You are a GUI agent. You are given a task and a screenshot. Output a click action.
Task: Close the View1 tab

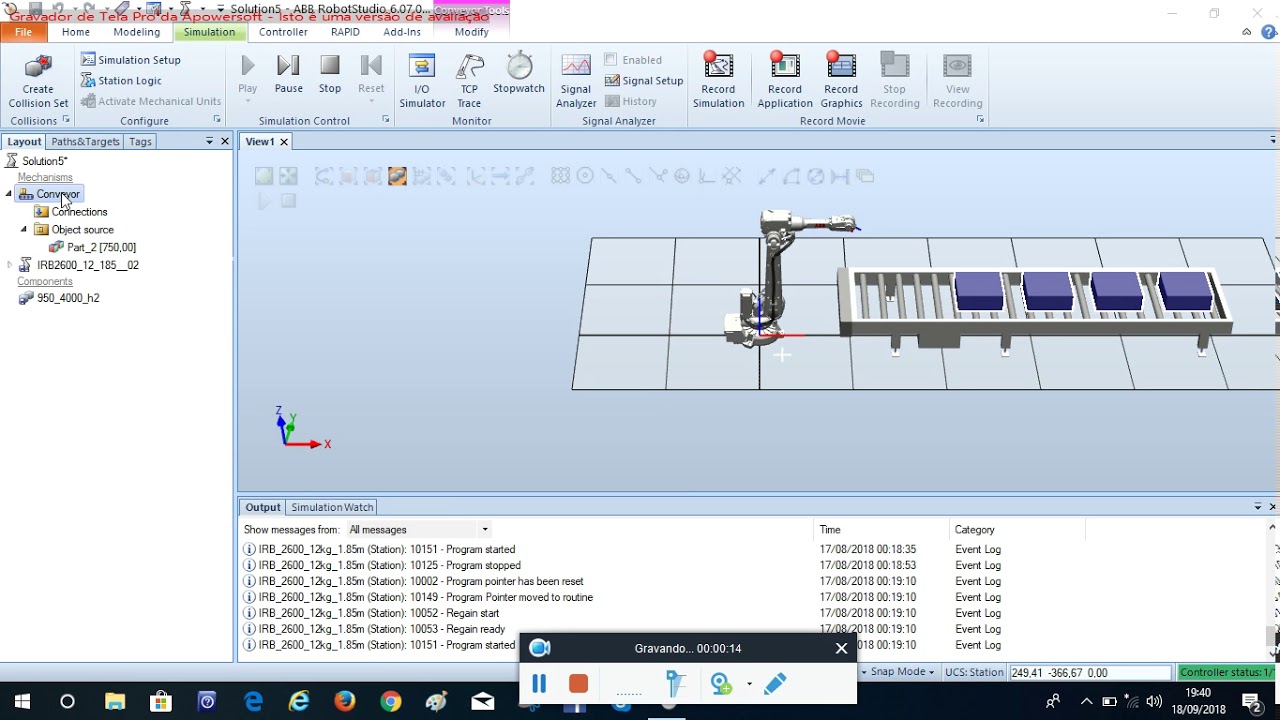(284, 142)
